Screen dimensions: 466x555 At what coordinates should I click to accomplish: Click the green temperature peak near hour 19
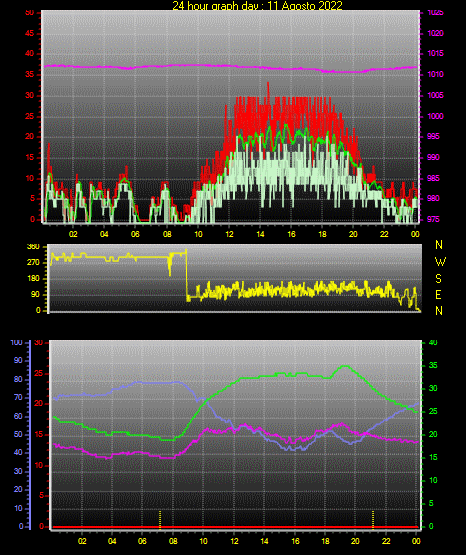point(345,366)
